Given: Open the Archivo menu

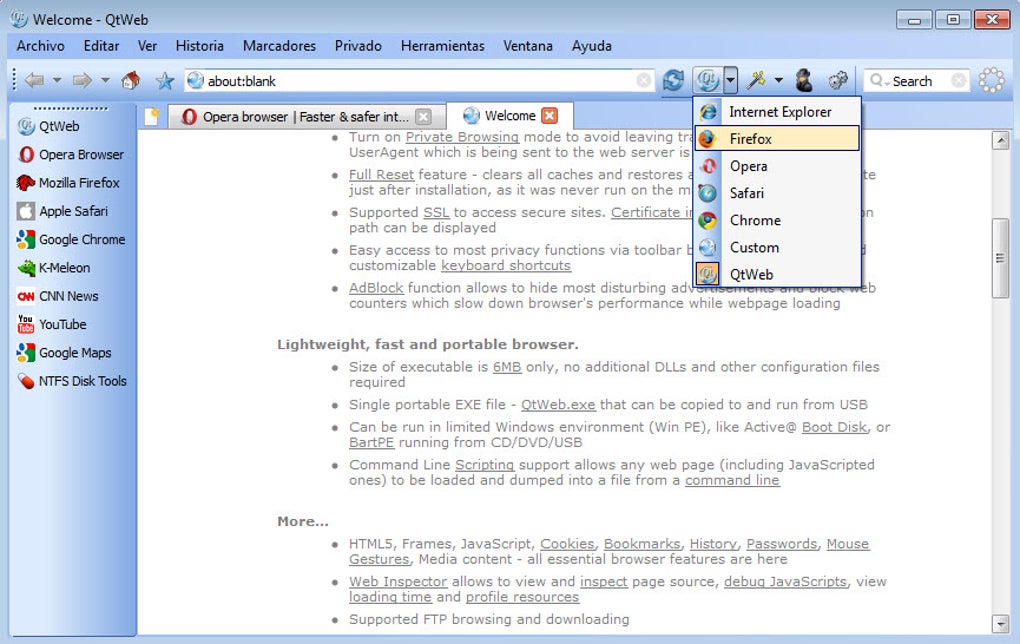Looking at the screenshot, I should (x=40, y=46).
